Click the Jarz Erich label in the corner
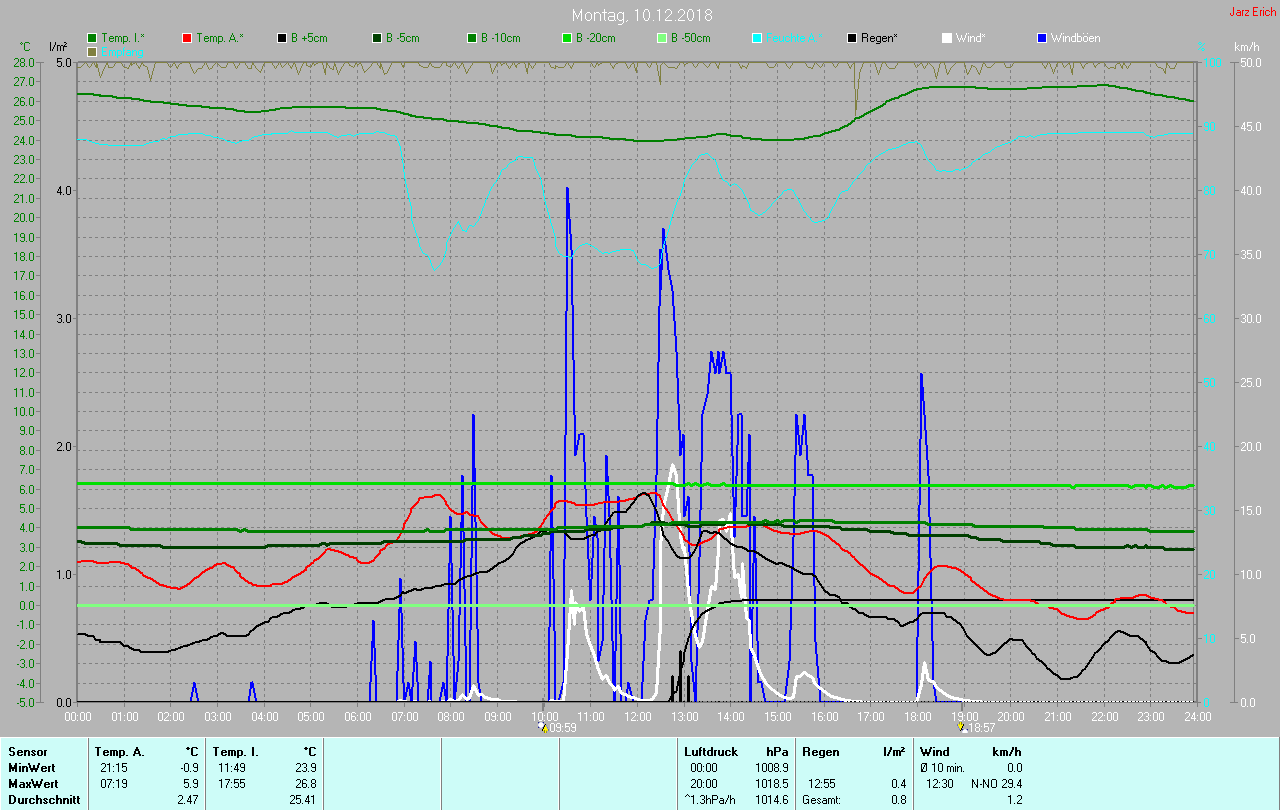Image resolution: width=1280 pixels, height=810 pixels. [x=1252, y=12]
